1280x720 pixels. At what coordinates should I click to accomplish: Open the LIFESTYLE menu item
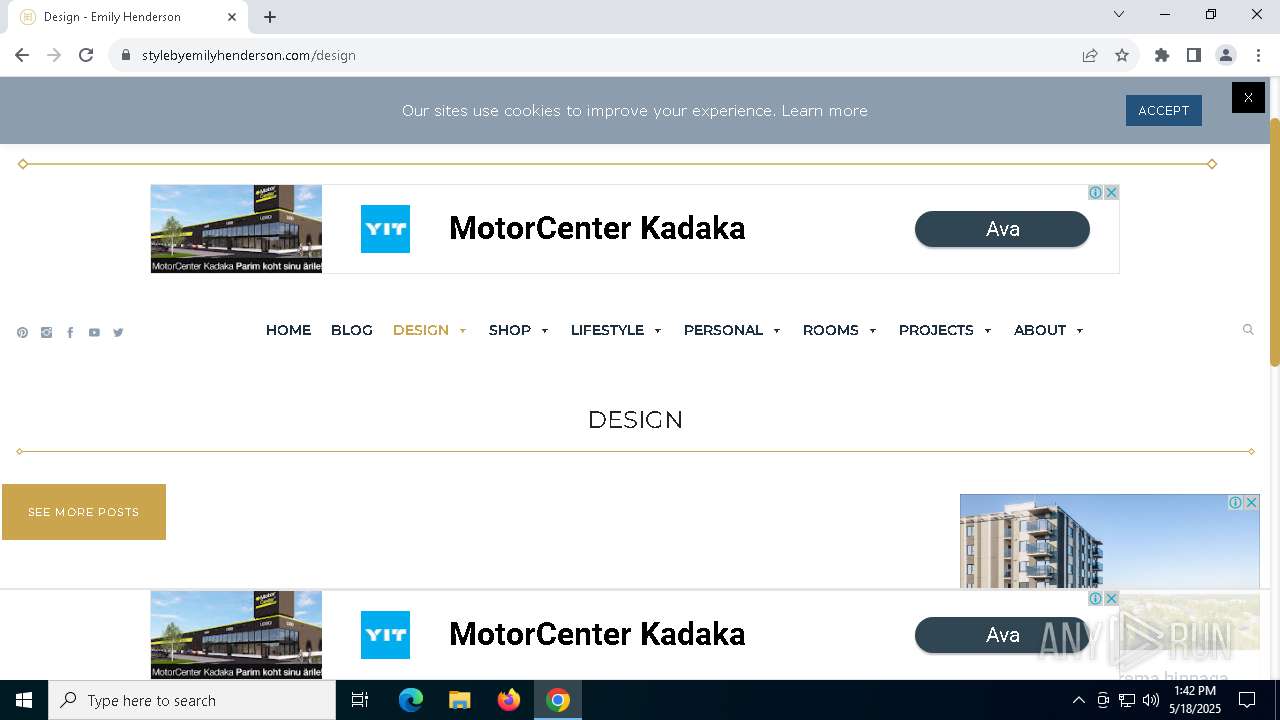pyautogui.click(x=607, y=330)
